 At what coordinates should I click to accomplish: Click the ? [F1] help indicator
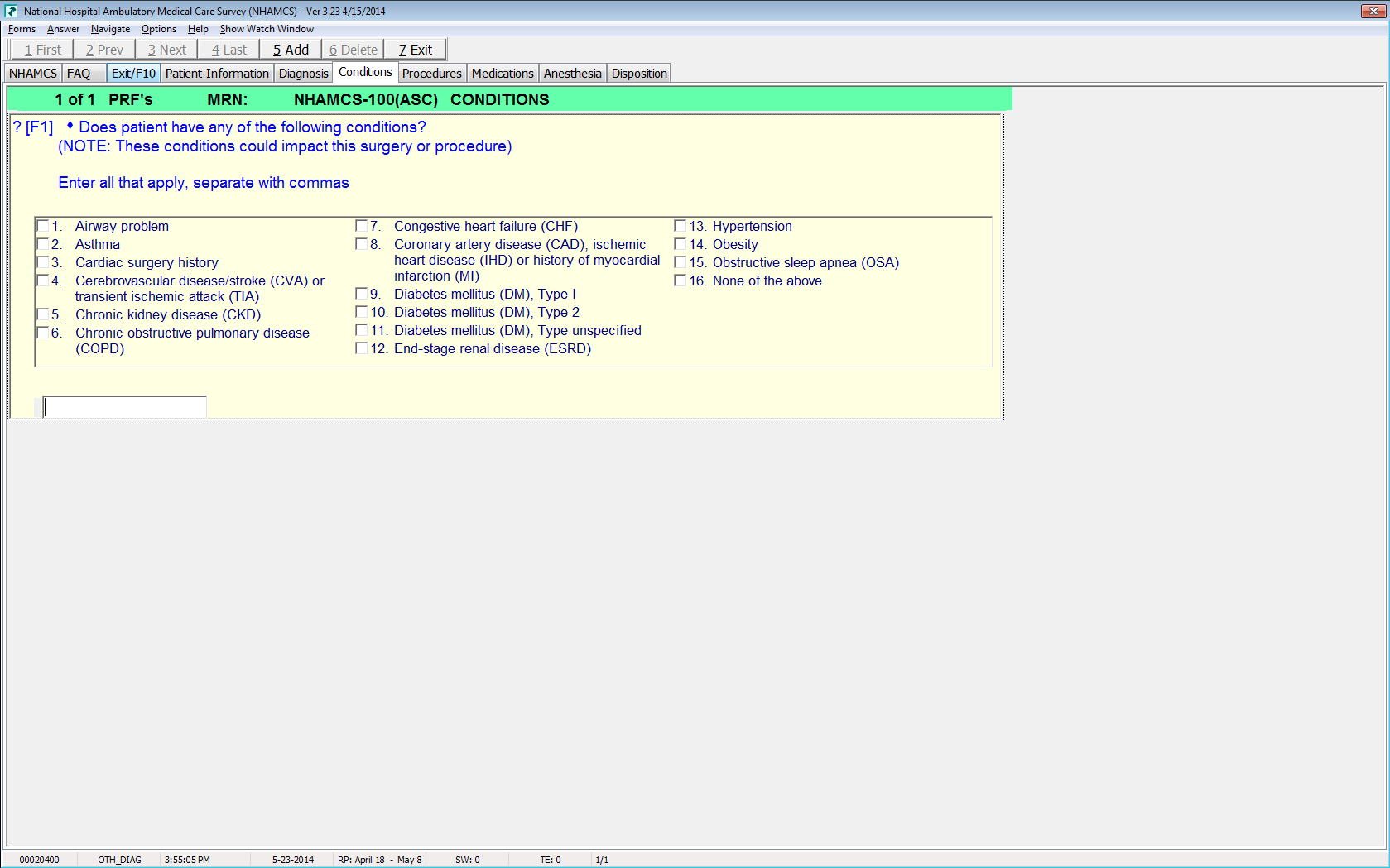pos(33,127)
